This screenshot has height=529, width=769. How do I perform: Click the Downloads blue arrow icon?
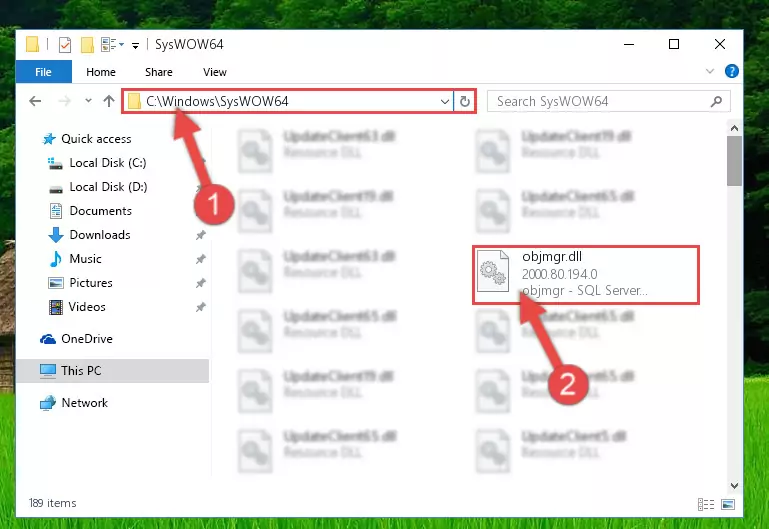tap(56, 235)
